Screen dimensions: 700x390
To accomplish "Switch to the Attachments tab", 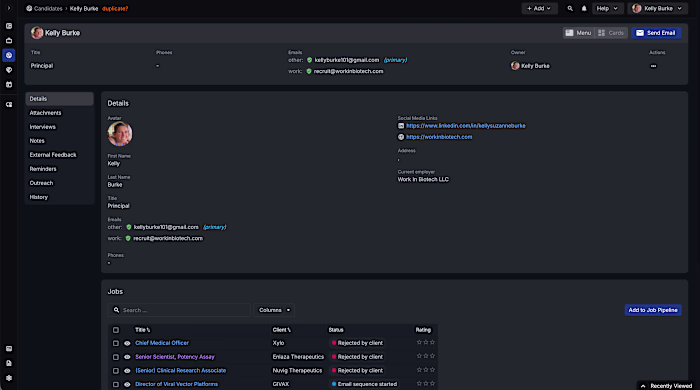I will [x=46, y=113].
